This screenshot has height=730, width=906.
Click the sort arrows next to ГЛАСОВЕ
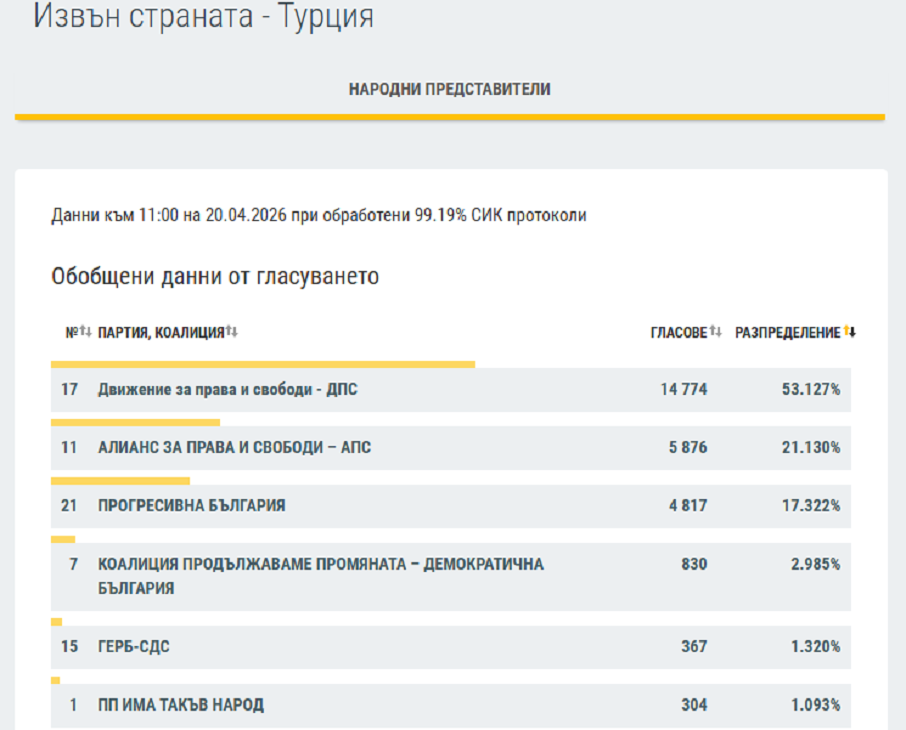[x=716, y=332]
